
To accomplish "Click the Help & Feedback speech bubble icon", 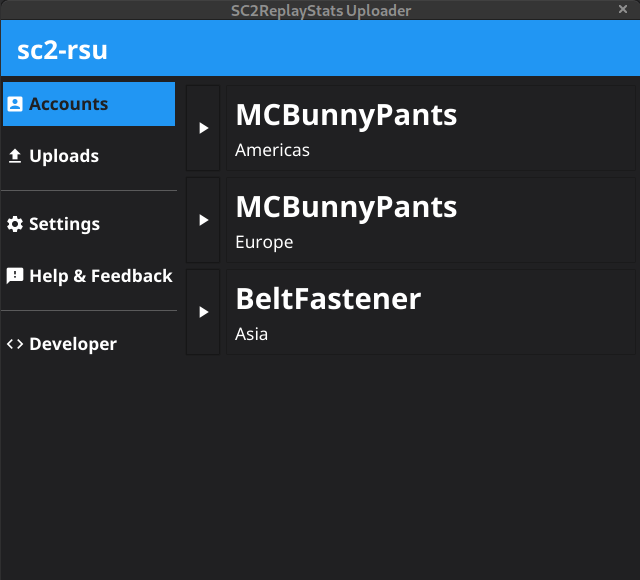I will point(15,276).
